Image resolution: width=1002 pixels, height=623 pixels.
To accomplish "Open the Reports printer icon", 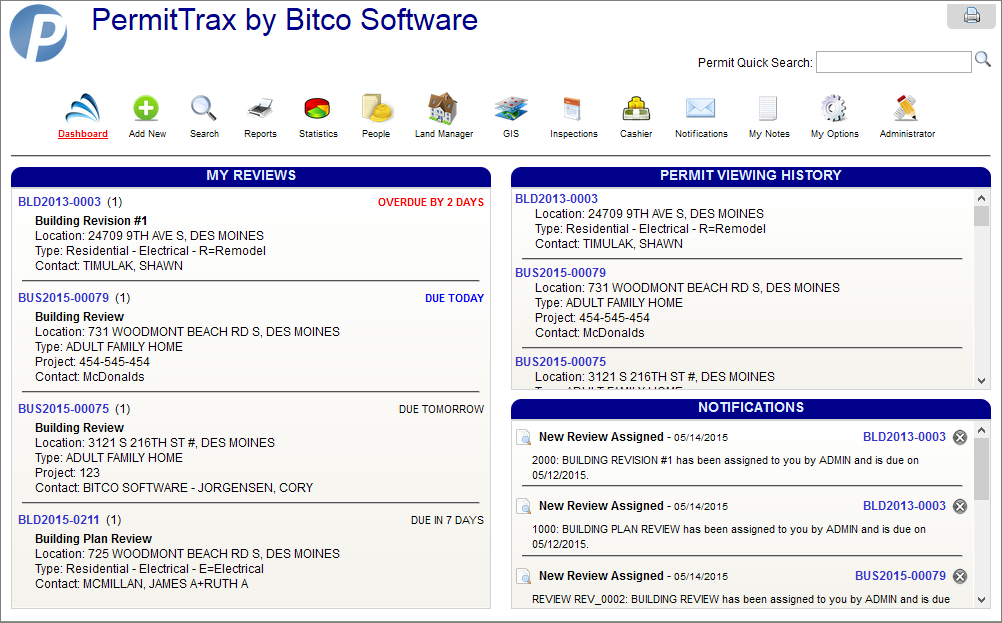I will [260, 109].
